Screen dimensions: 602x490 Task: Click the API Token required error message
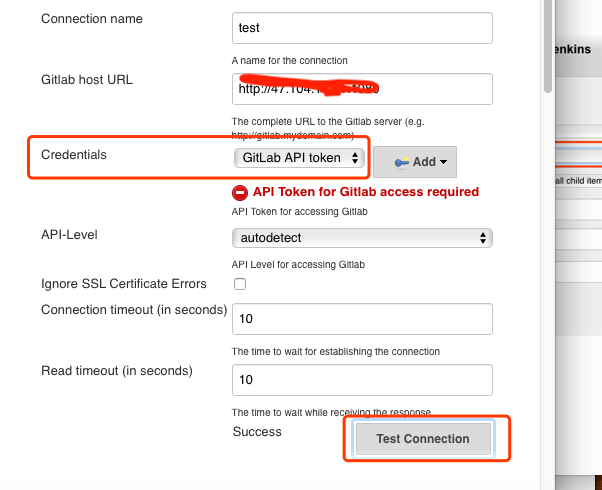tap(365, 192)
